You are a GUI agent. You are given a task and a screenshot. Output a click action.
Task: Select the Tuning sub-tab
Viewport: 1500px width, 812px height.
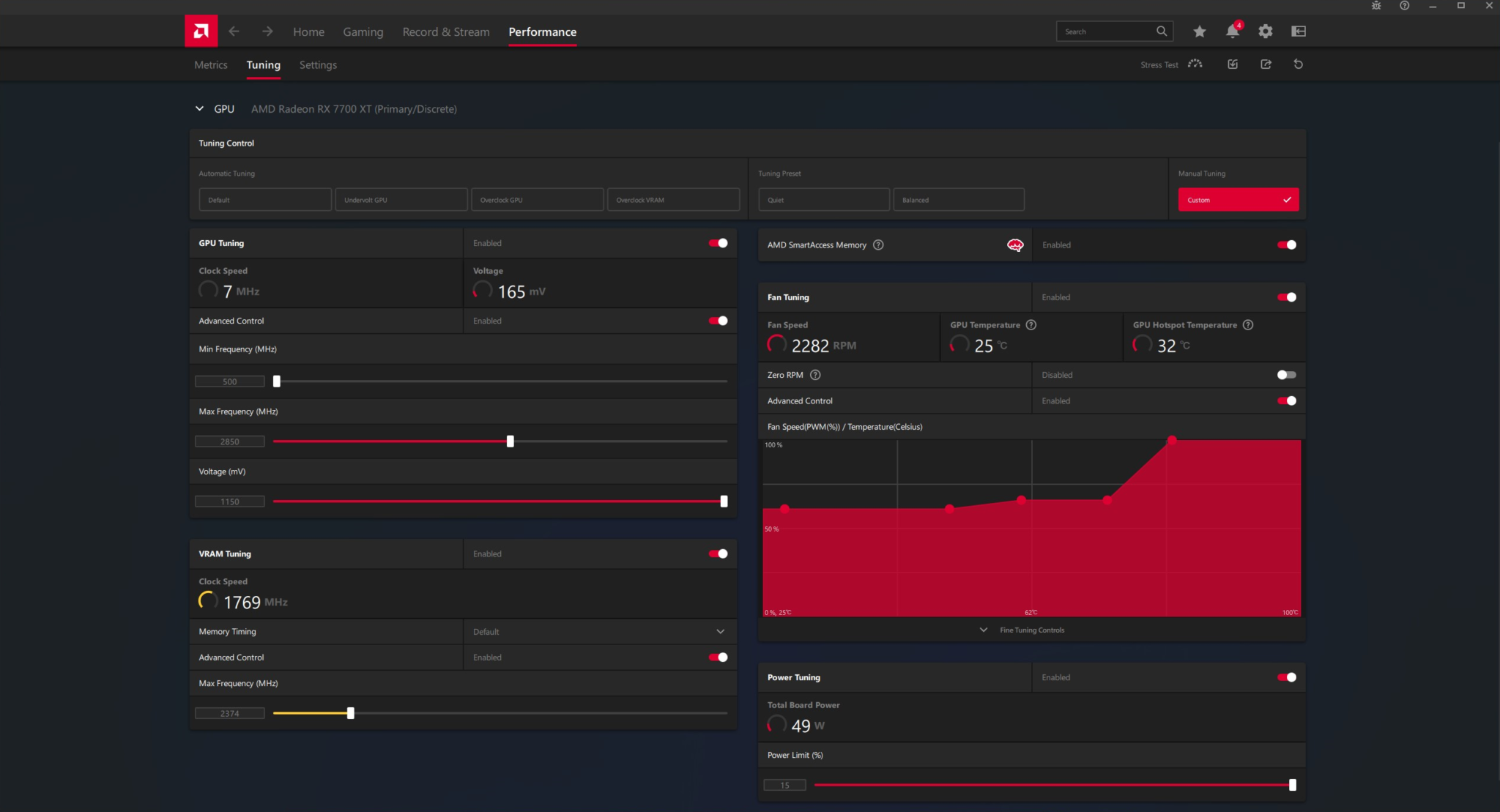tap(264, 64)
